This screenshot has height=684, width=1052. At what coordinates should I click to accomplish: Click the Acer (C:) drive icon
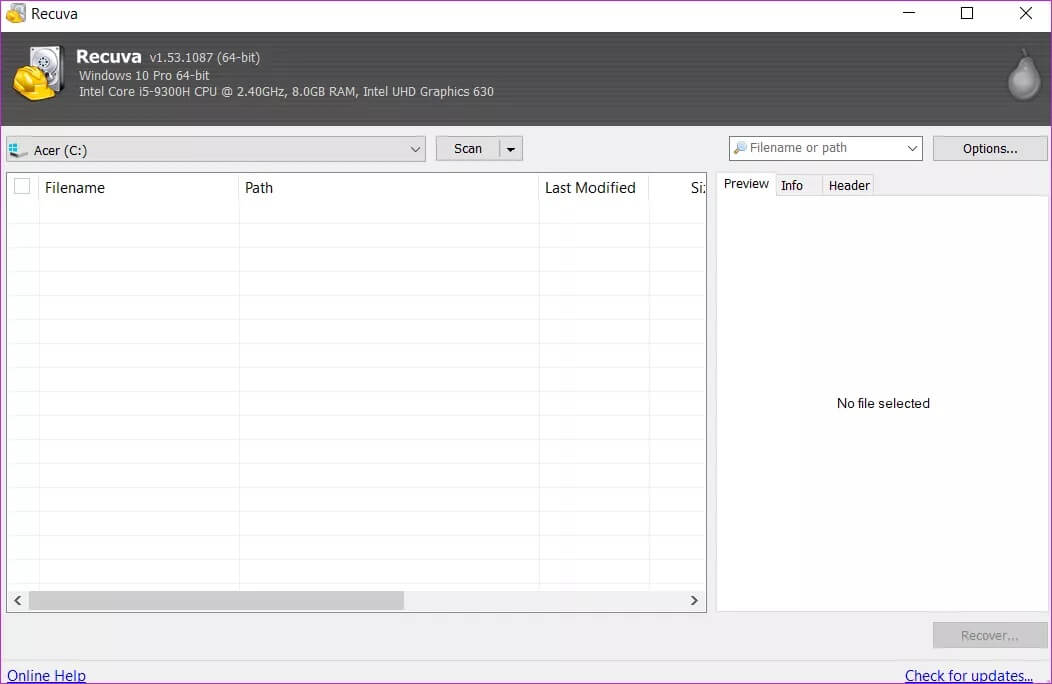pyautogui.click(x=18, y=150)
